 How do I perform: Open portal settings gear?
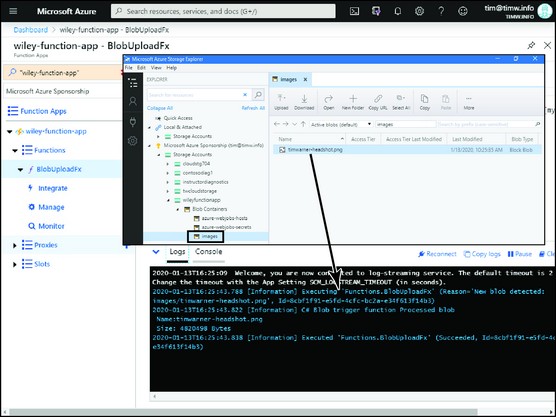[419, 11]
